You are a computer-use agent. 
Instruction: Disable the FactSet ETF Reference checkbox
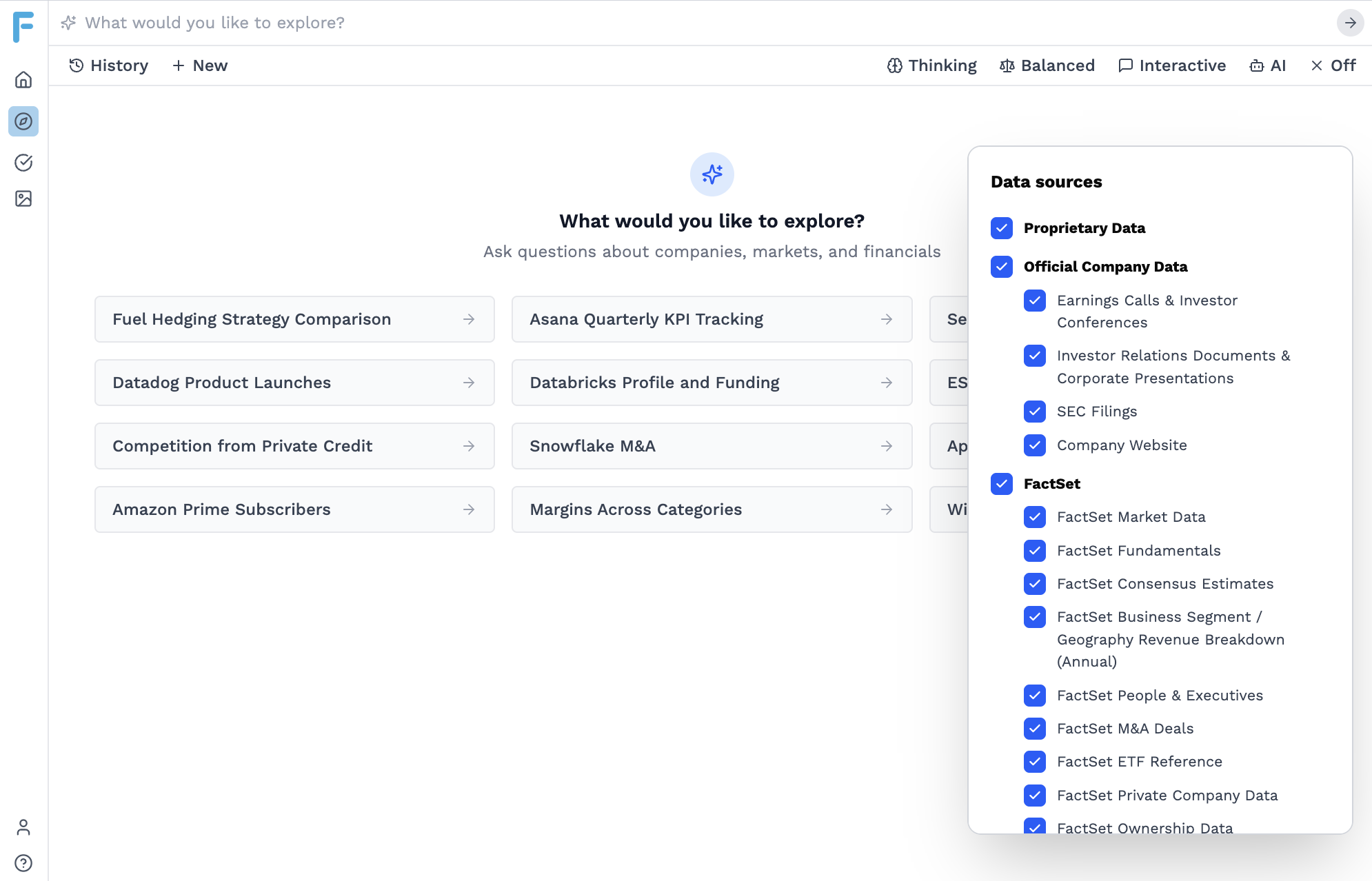pyautogui.click(x=1035, y=762)
